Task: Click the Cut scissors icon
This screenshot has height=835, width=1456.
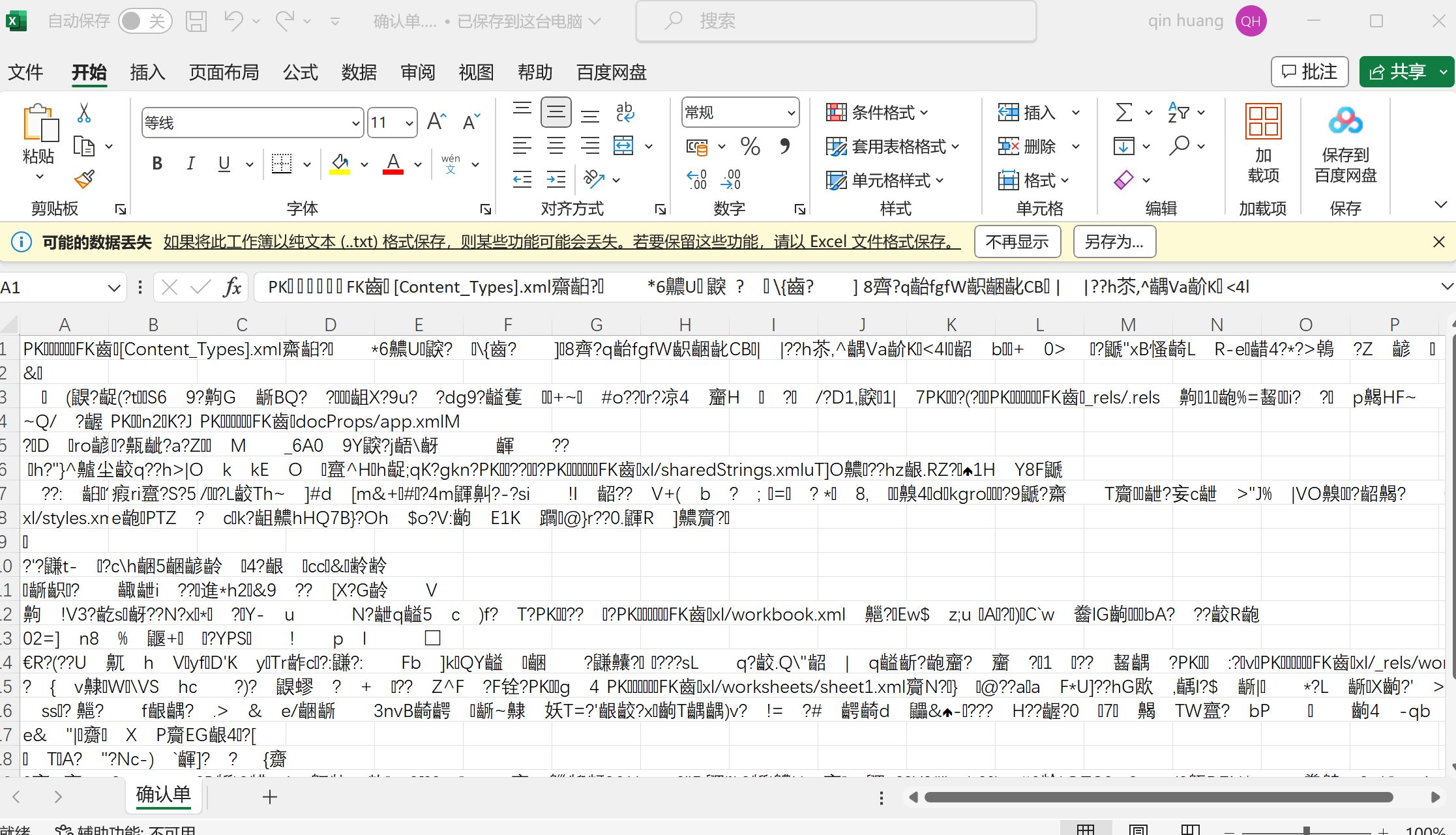Action: pos(84,113)
